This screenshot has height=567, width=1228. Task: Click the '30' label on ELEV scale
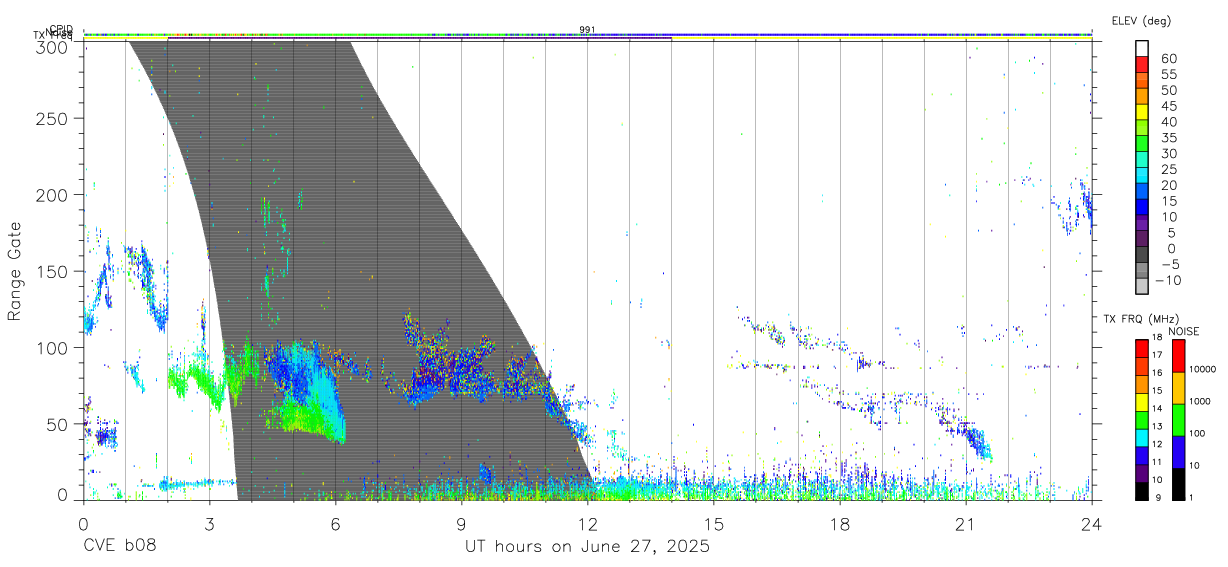1168,153
